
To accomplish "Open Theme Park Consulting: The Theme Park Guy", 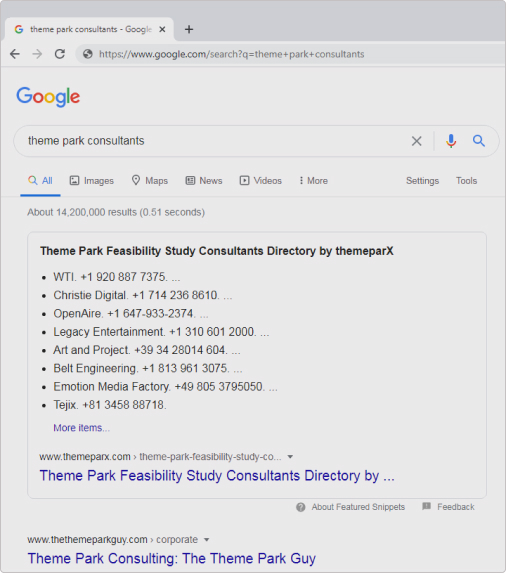I will tap(172, 558).
